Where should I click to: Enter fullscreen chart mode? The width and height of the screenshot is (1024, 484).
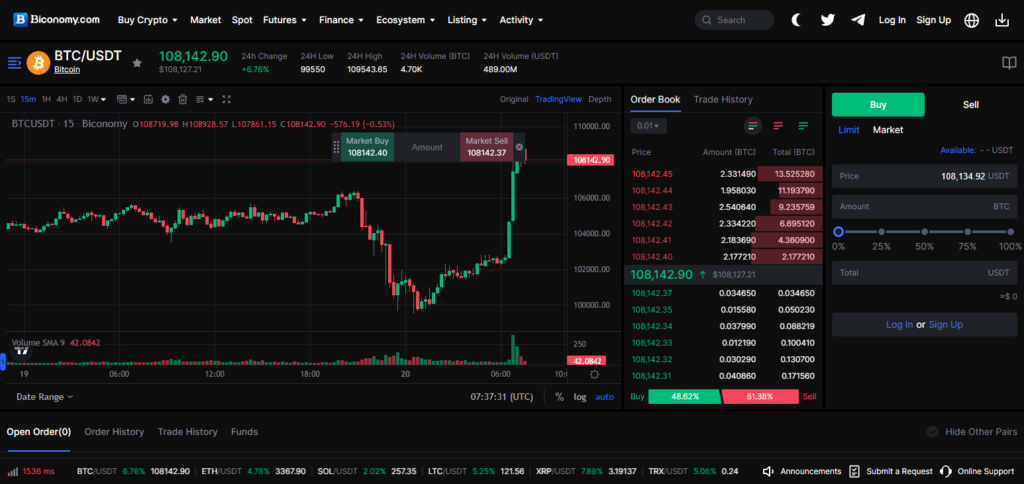tap(227, 99)
